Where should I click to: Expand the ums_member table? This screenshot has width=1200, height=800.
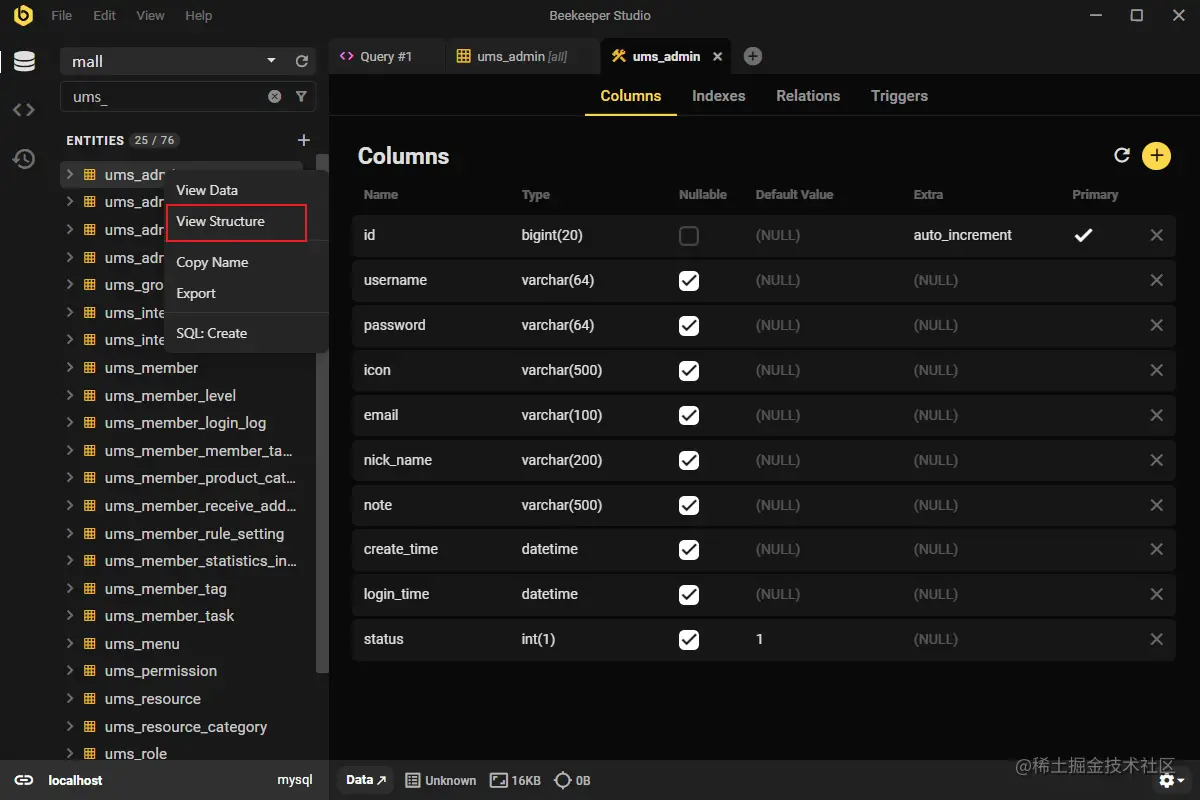[70, 368]
